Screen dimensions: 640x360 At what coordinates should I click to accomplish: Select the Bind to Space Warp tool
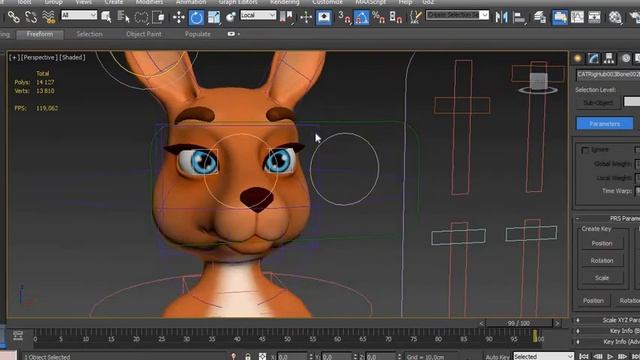(x=49, y=17)
